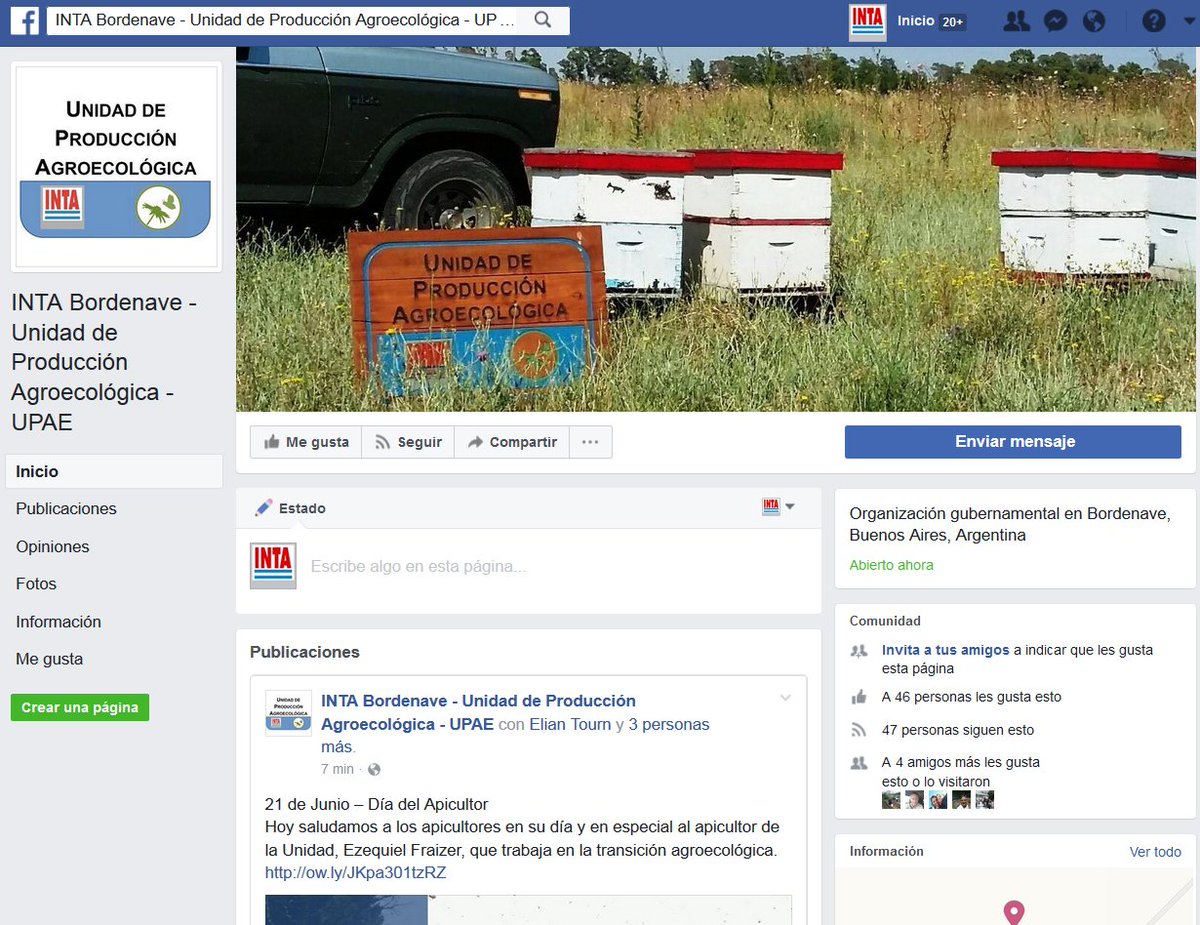Viewport: 1200px width, 925px height.
Task: Click the Estado tab label
Action: (302, 508)
